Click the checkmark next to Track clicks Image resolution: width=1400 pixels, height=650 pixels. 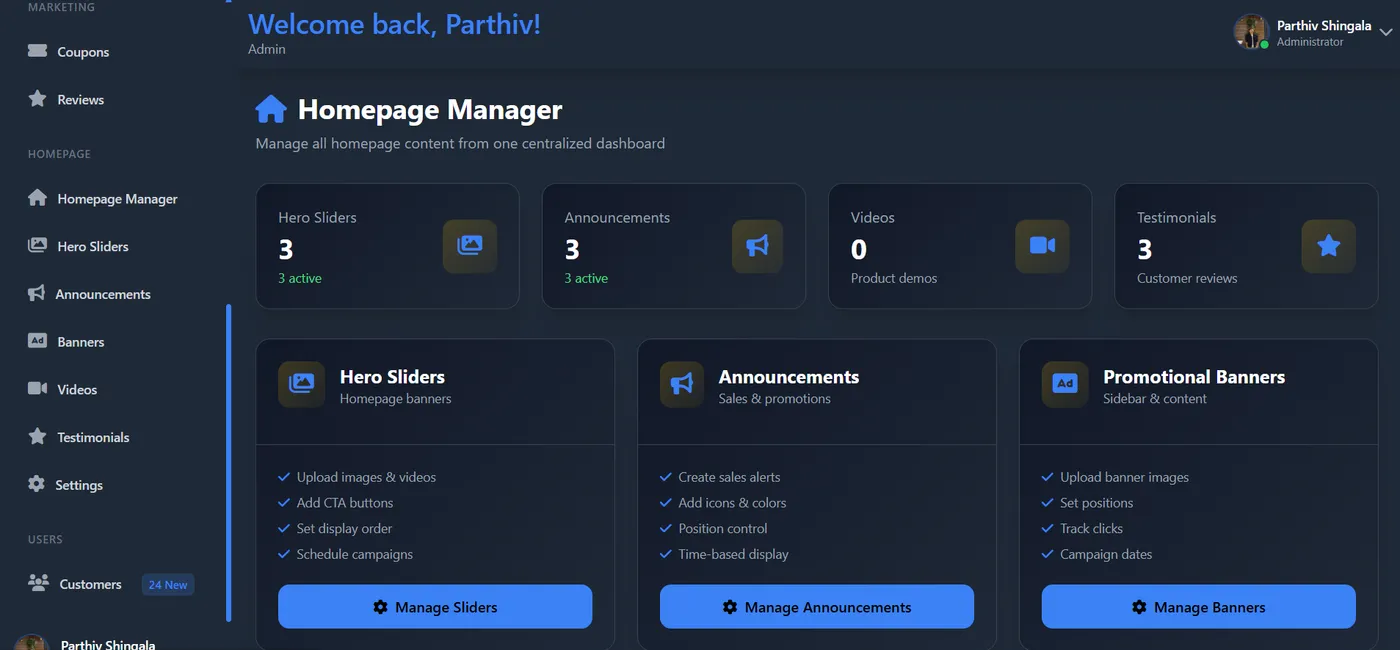click(1048, 528)
